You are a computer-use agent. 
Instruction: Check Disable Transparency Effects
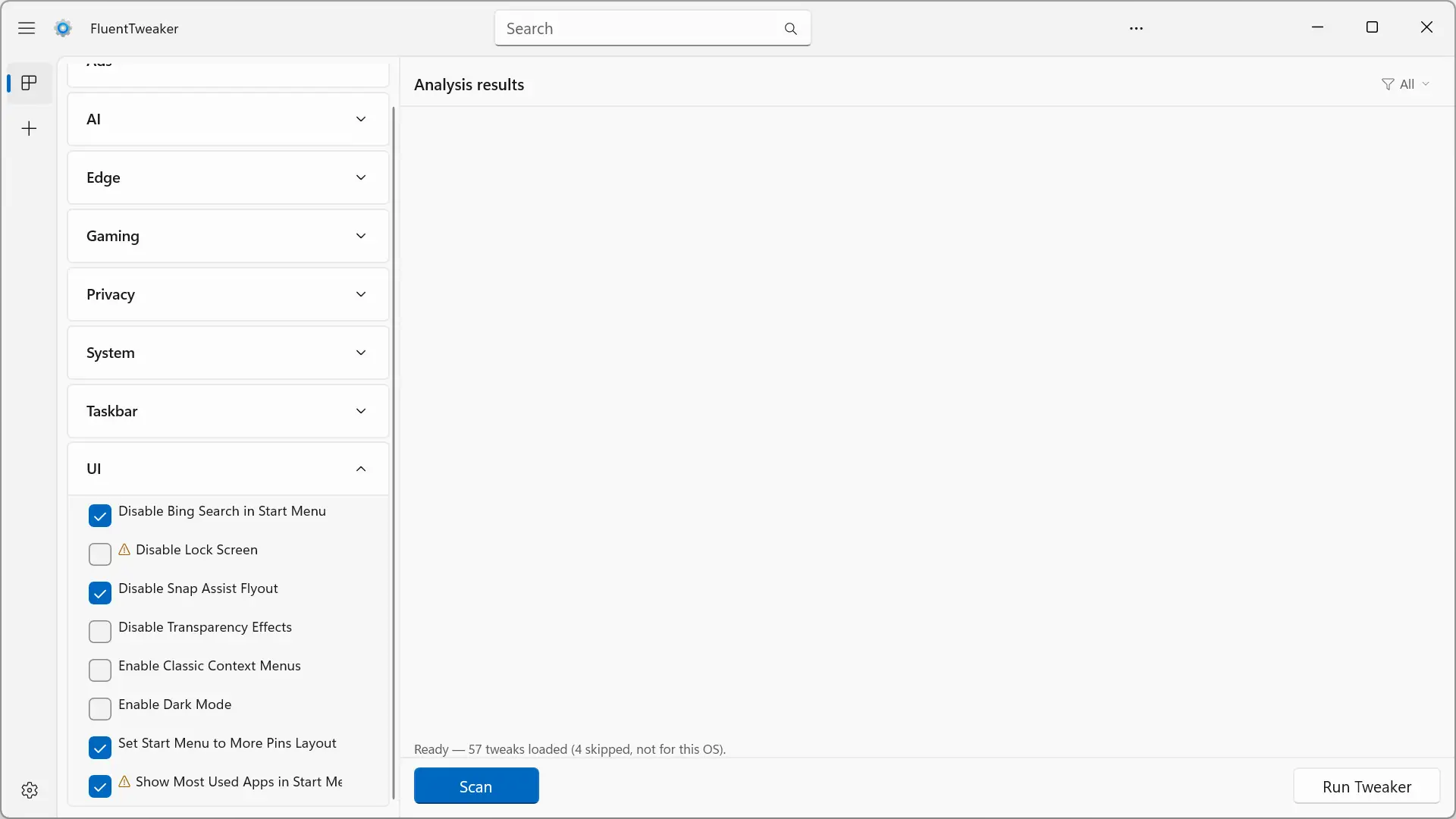(100, 632)
